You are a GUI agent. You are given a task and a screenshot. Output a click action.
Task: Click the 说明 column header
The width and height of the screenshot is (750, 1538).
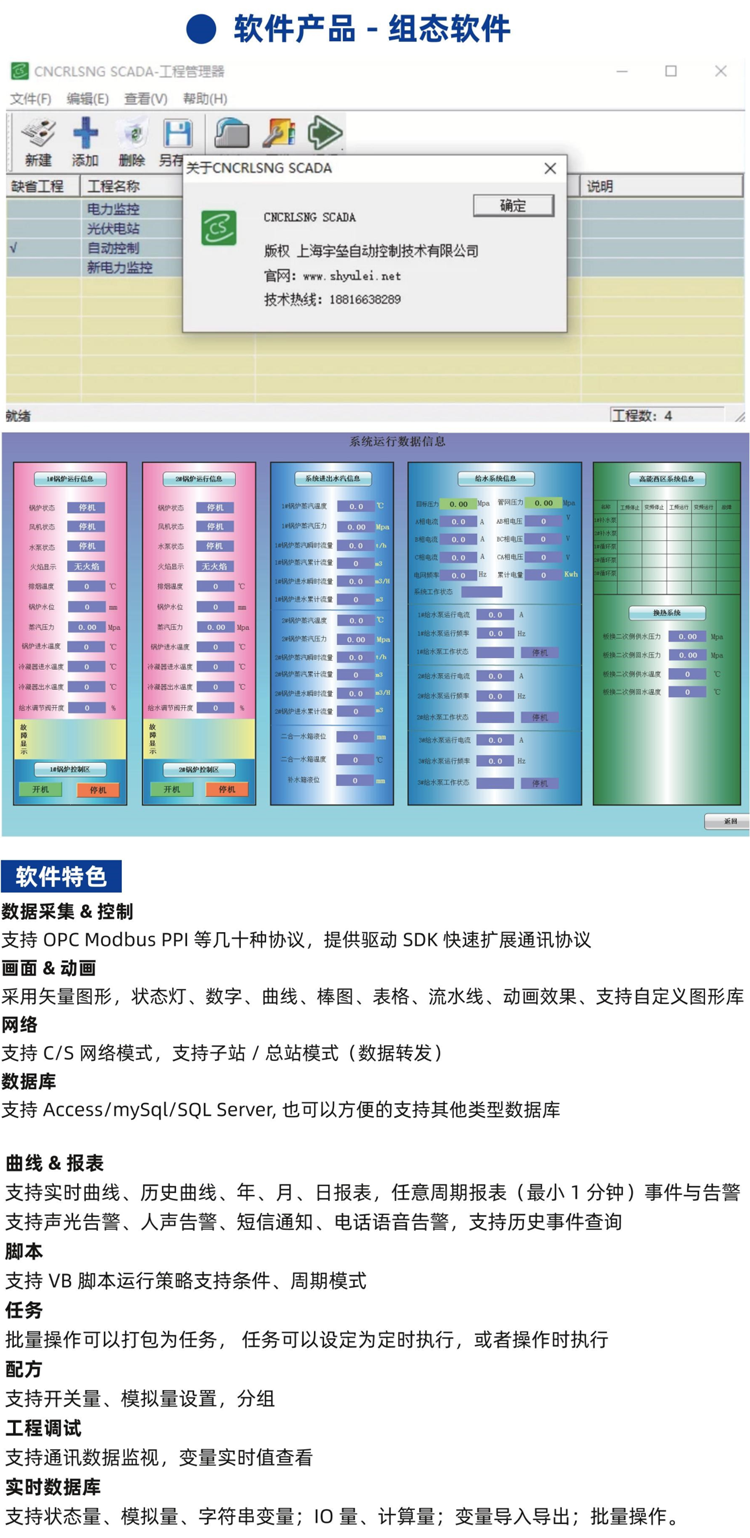coord(663,186)
